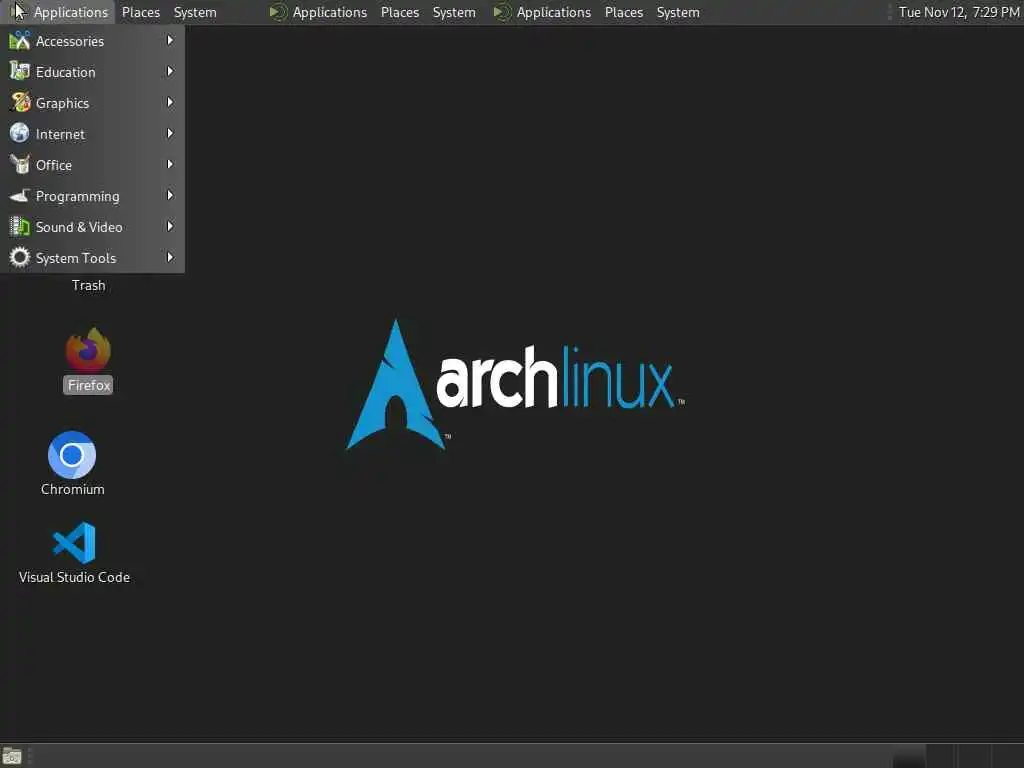
Task: Expand the Programming submenu arrow
Action: pyautogui.click(x=170, y=196)
